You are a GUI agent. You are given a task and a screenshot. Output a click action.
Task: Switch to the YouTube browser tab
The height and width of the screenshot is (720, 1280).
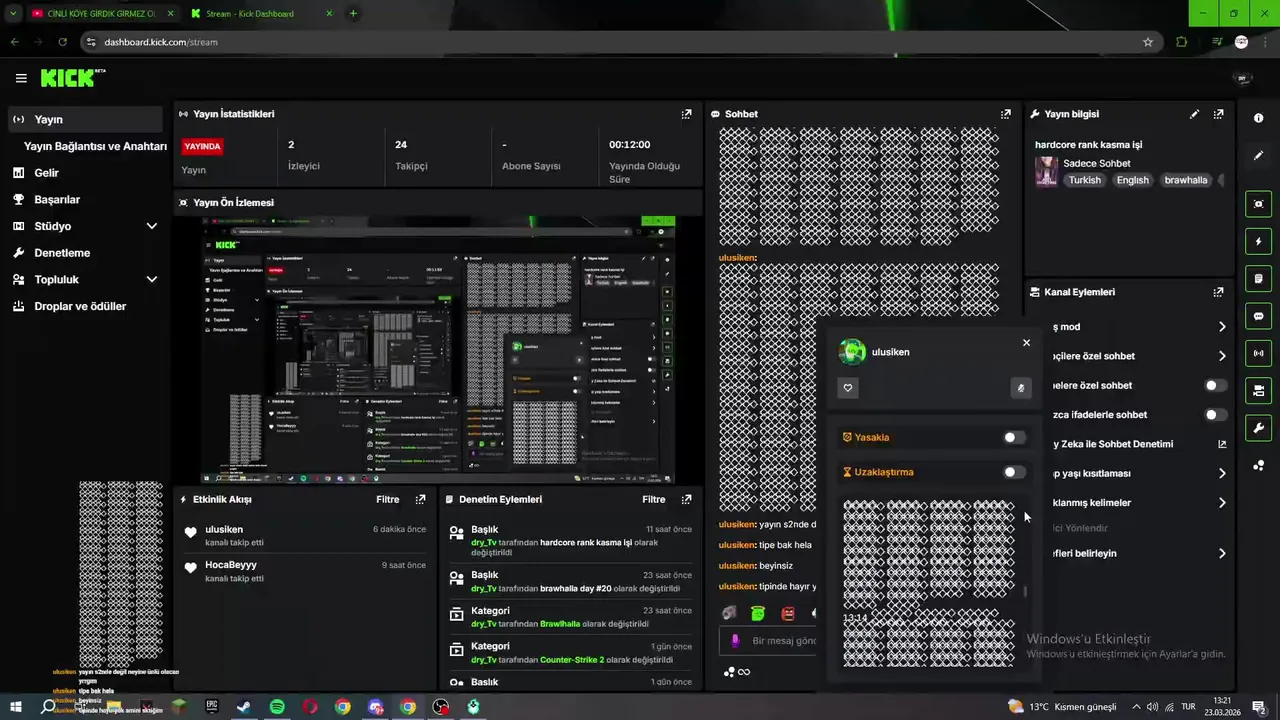click(x=101, y=14)
